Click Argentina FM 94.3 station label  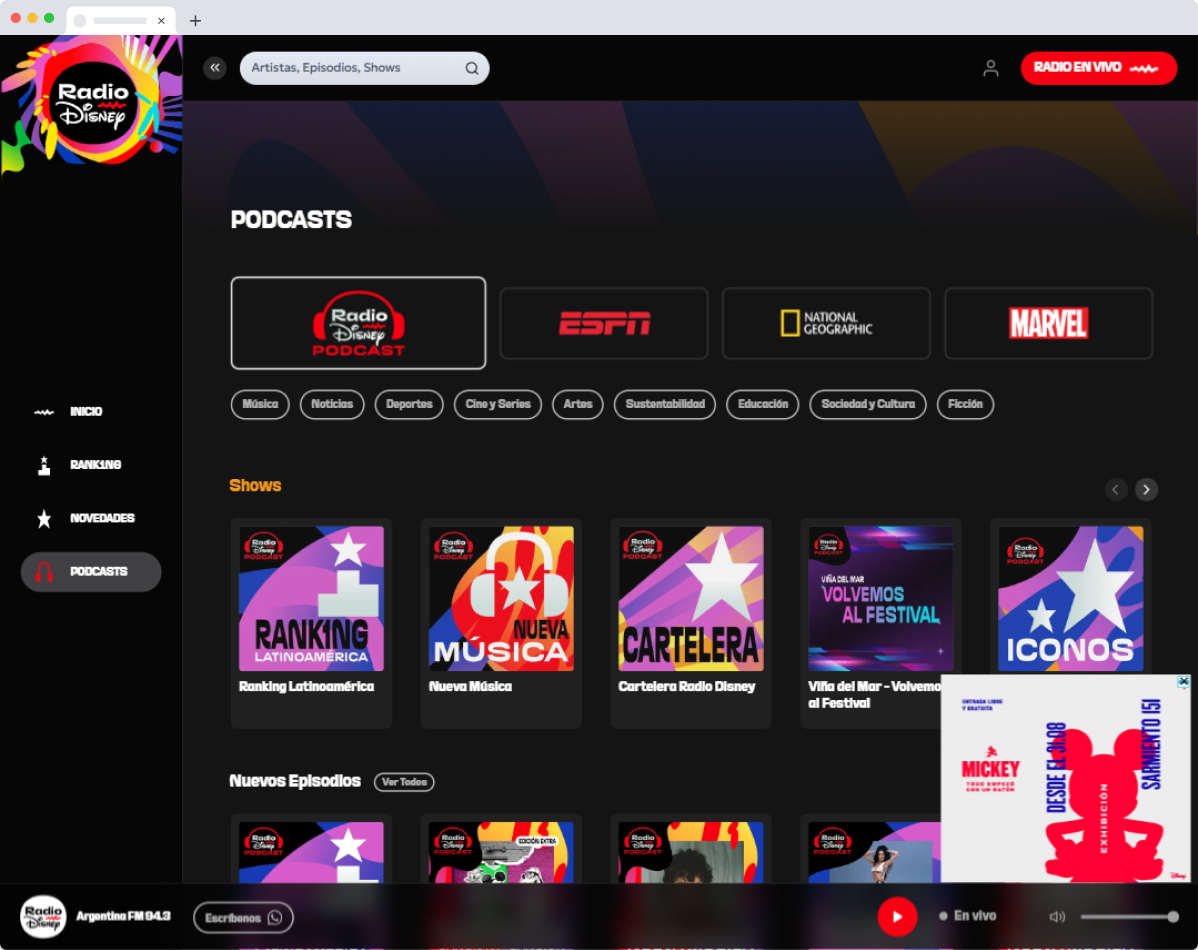(x=123, y=916)
